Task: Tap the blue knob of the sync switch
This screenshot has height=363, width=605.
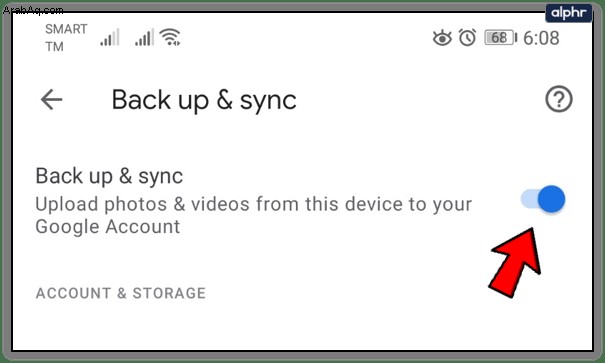Action: point(551,199)
